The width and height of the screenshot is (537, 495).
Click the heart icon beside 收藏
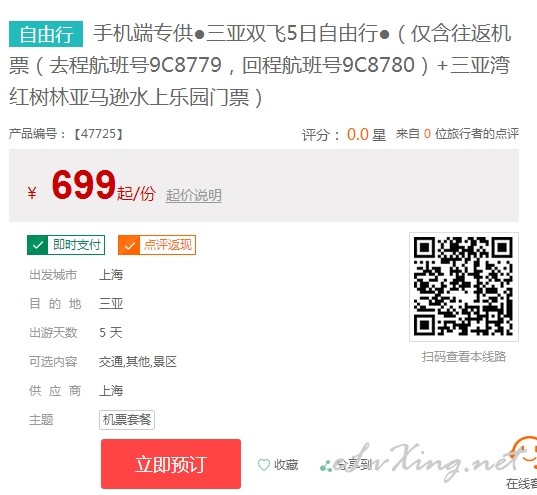[264, 465]
